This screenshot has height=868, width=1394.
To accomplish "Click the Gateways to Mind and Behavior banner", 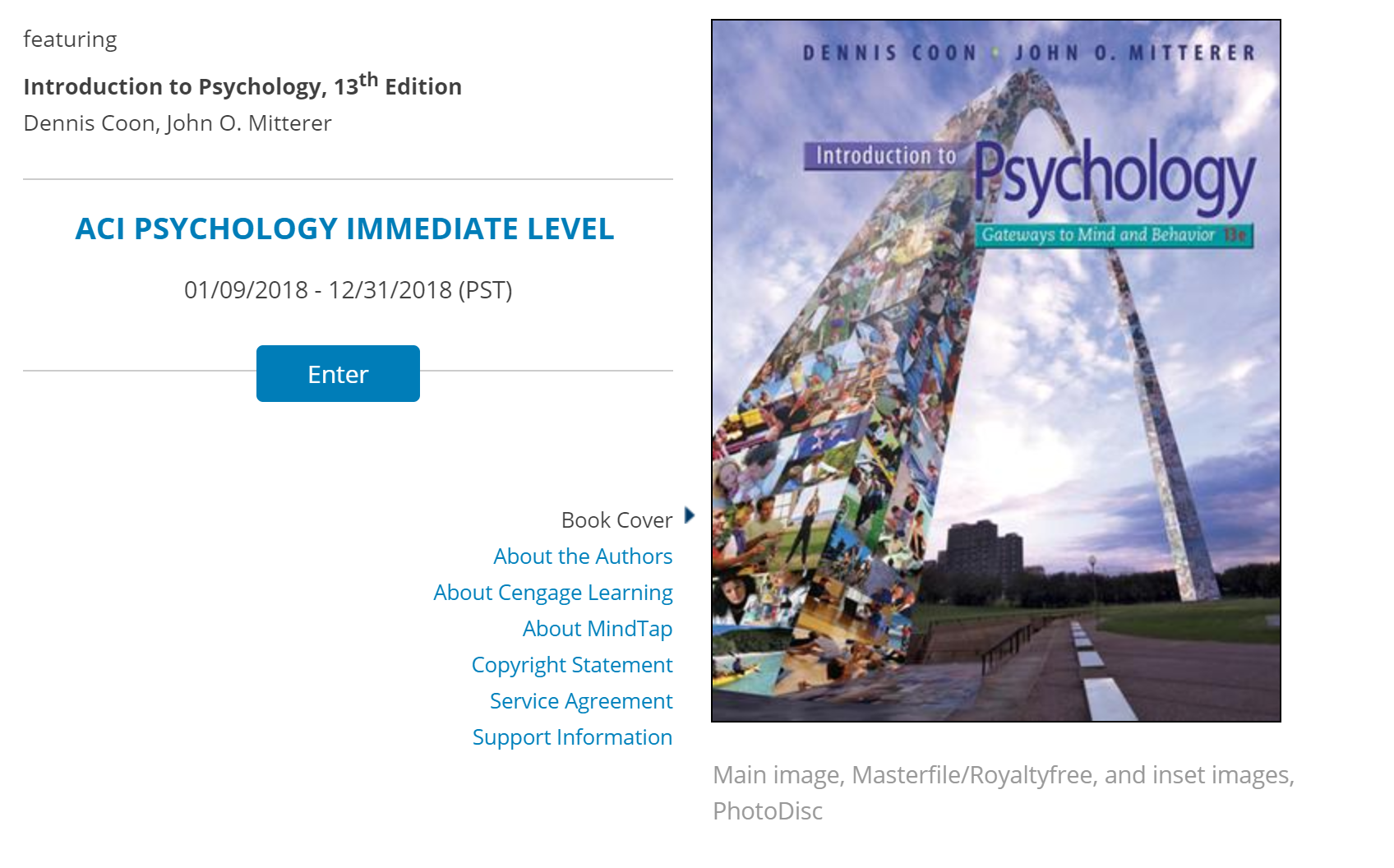I will [1114, 235].
